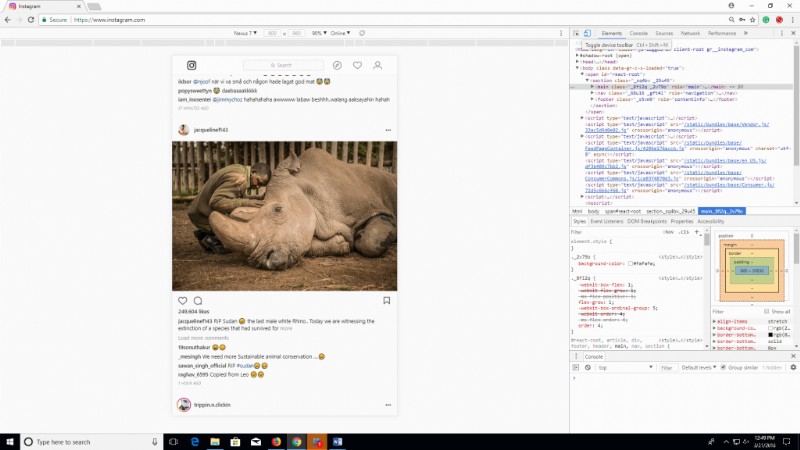Show console sidebar icon
The width and height of the screenshot is (800, 450).
[576, 367]
